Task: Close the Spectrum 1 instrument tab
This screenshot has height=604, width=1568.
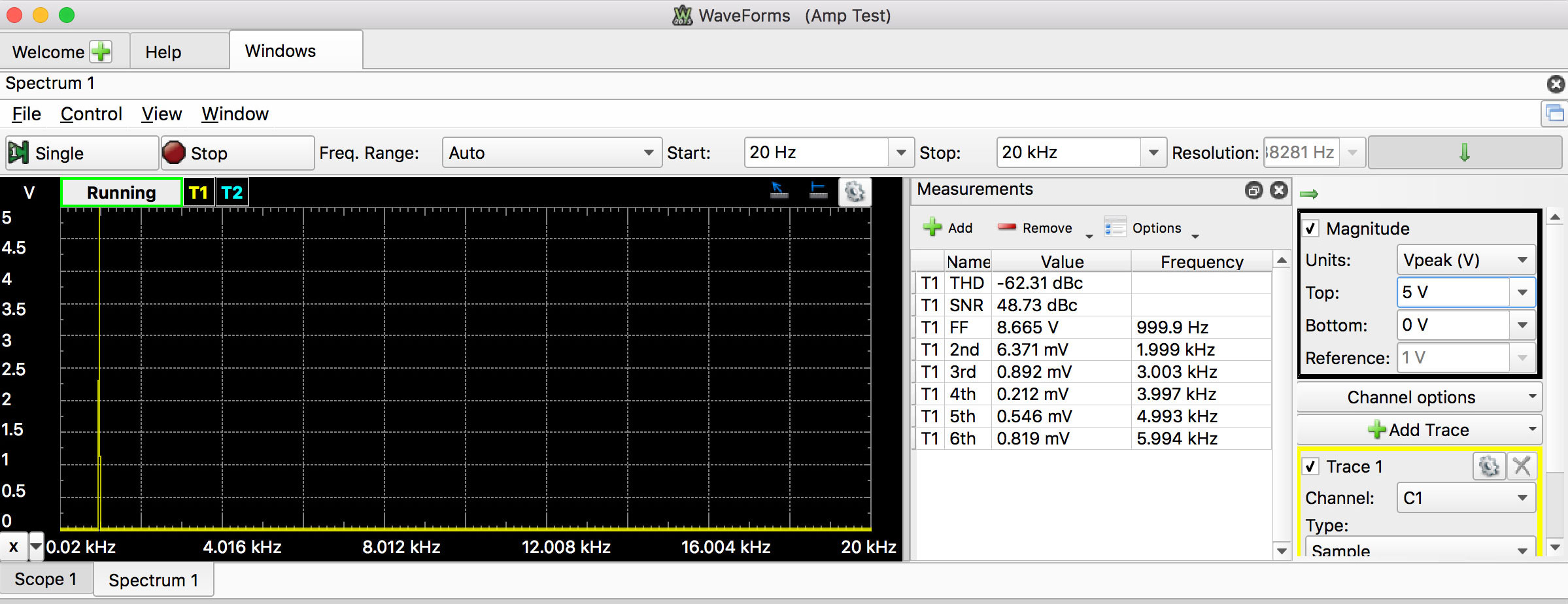Action: pyautogui.click(x=1556, y=84)
